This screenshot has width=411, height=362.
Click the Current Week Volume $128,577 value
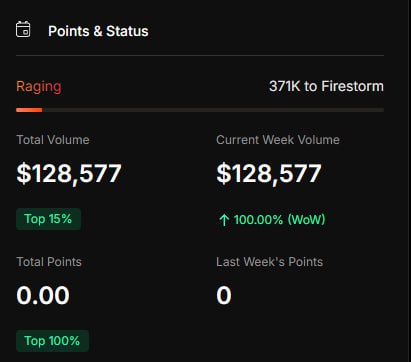269,174
